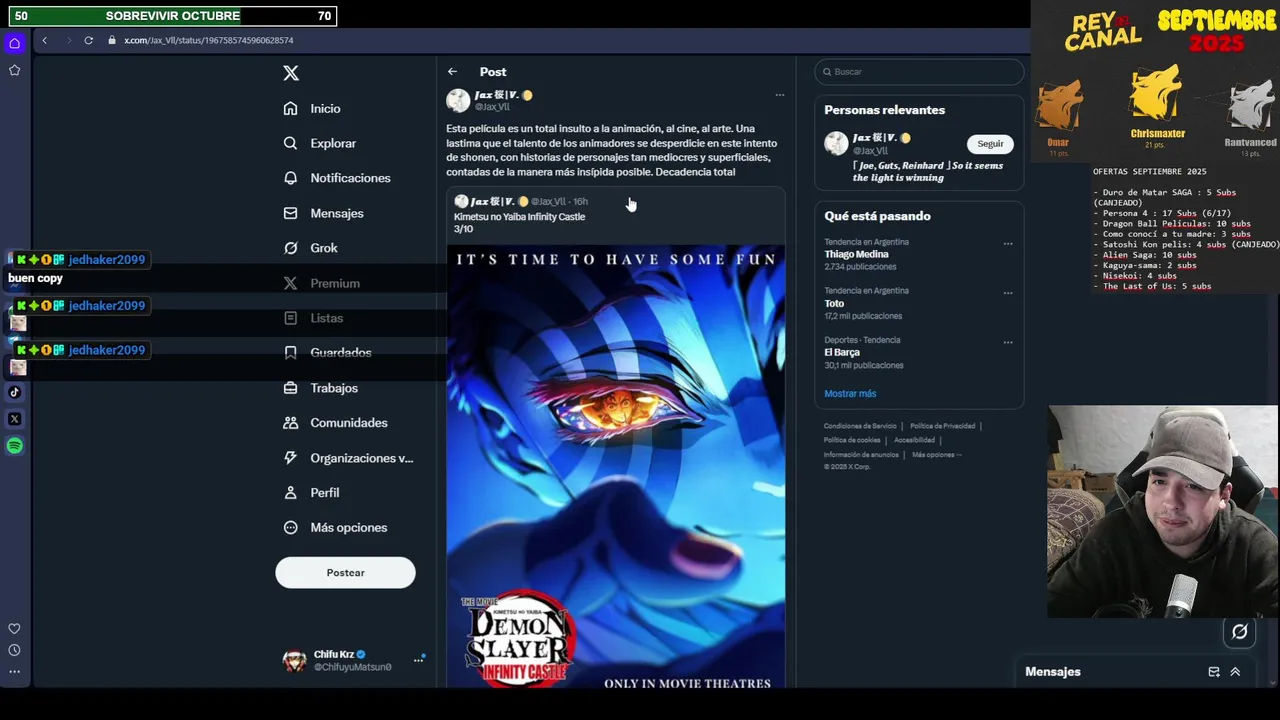Open Premium in the sidebar
The image size is (1280, 720).
(321, 283)
